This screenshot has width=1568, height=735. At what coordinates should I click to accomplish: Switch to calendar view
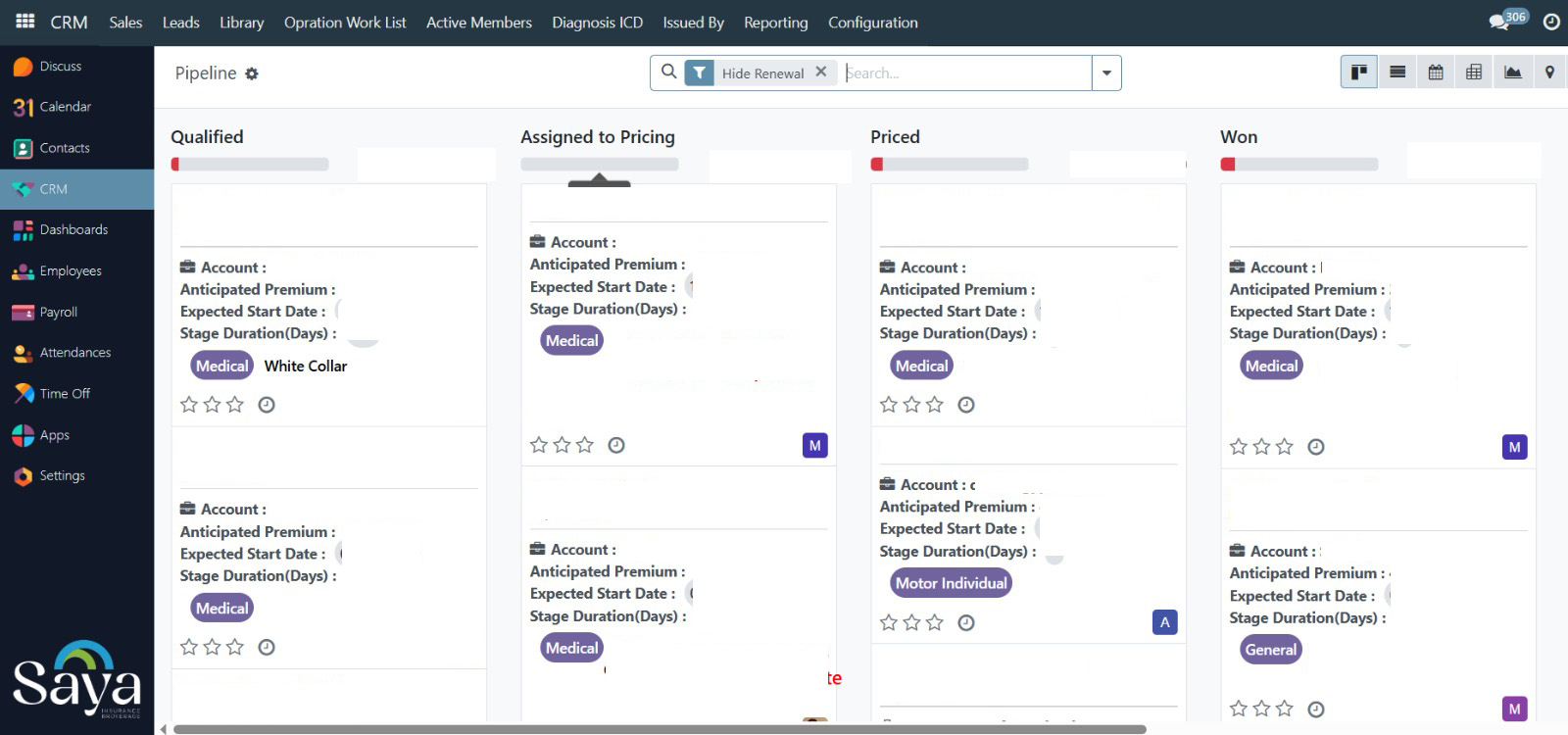[x=1436, y=73]
